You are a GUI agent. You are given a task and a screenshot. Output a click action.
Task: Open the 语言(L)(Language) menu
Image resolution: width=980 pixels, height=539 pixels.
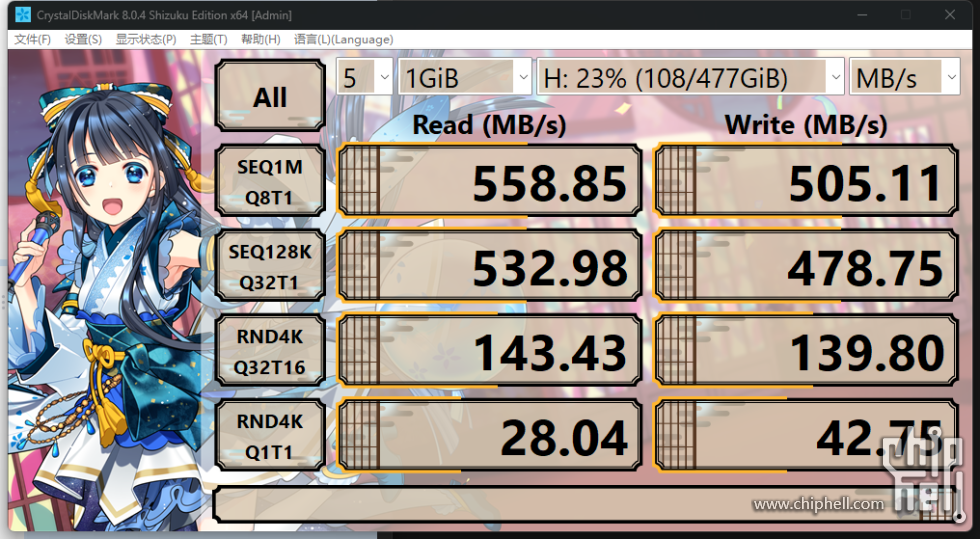click(x=344, y=39)
